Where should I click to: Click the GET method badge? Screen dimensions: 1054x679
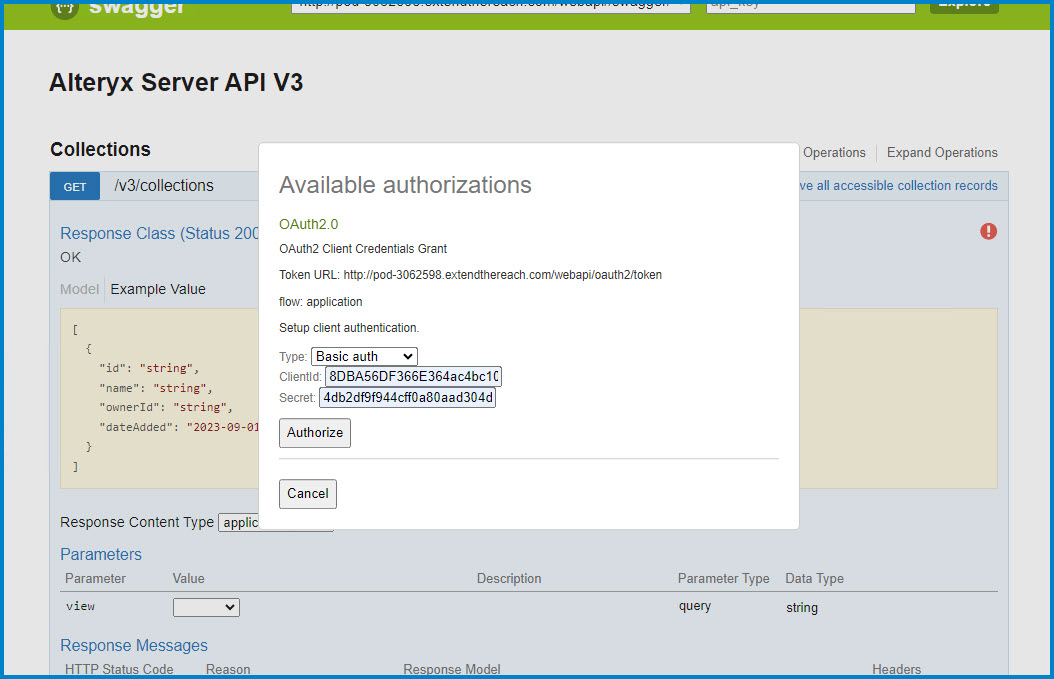(74, 185)
